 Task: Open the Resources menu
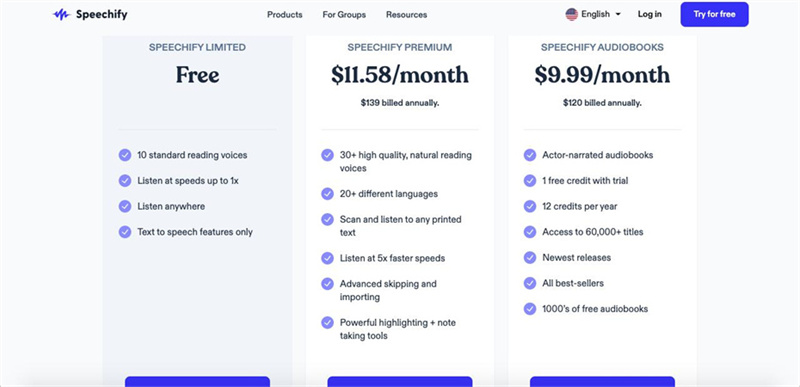tap(407, 15)
